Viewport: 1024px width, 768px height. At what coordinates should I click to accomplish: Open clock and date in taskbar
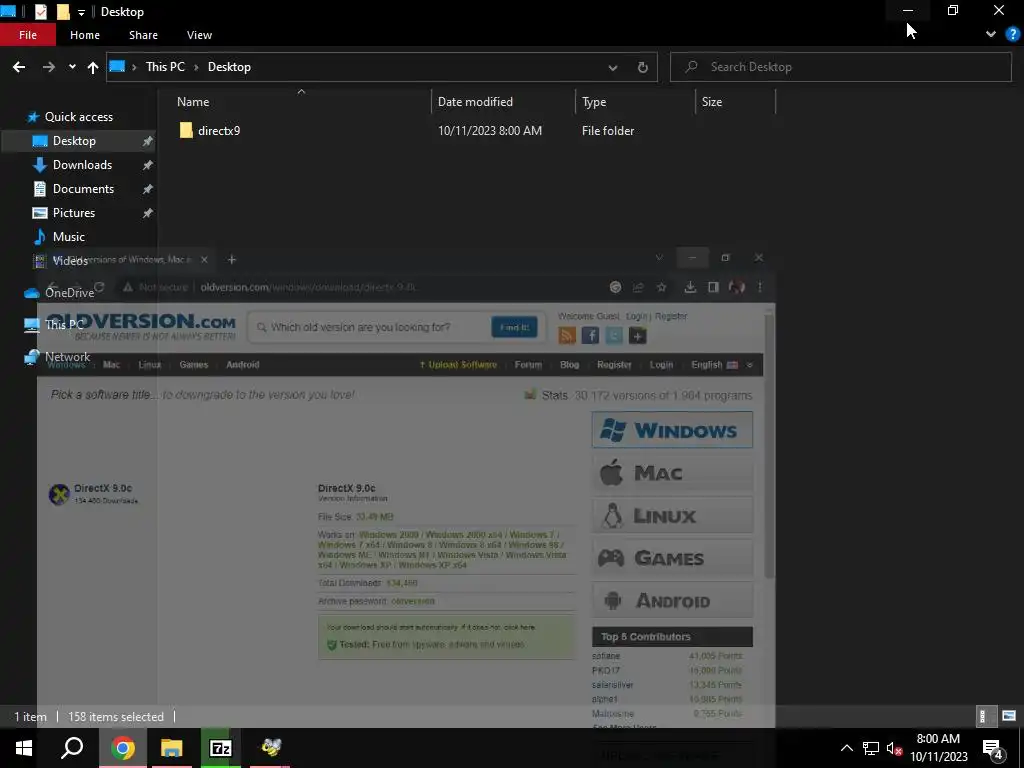point(938,748)
